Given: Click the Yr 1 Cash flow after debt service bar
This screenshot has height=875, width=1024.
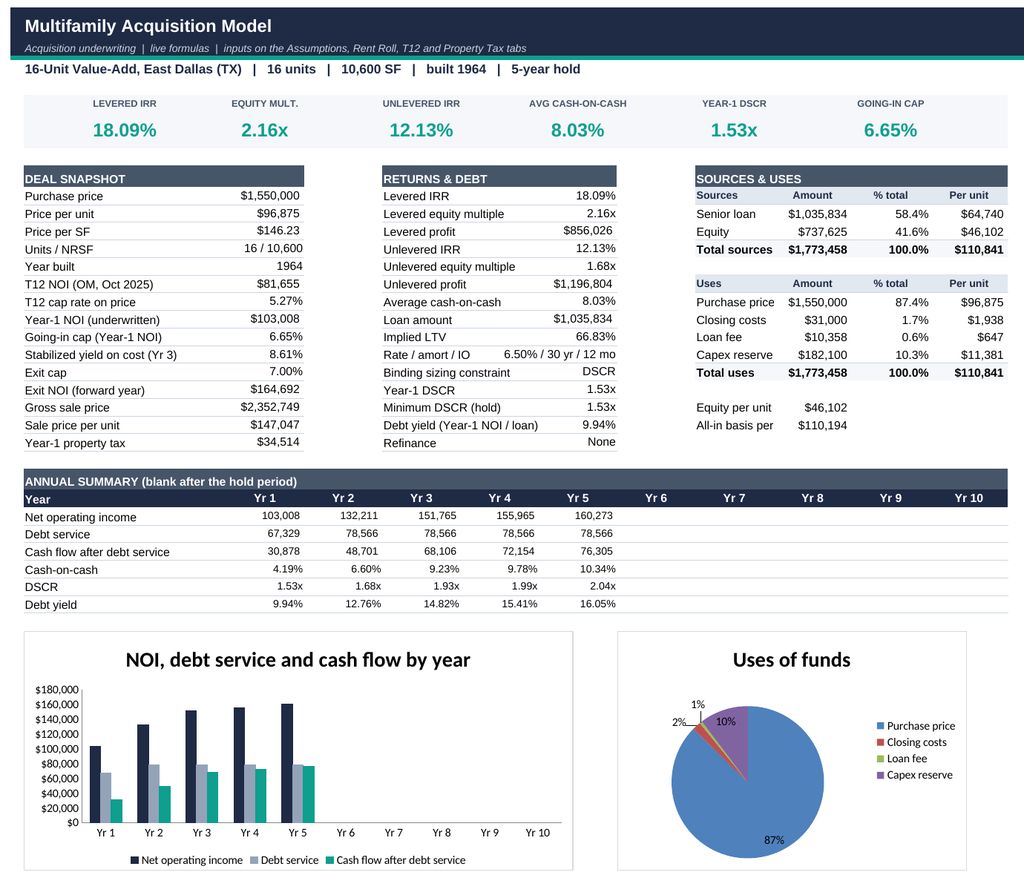Looking at the screenshot, I should click(x=116, y=811).
